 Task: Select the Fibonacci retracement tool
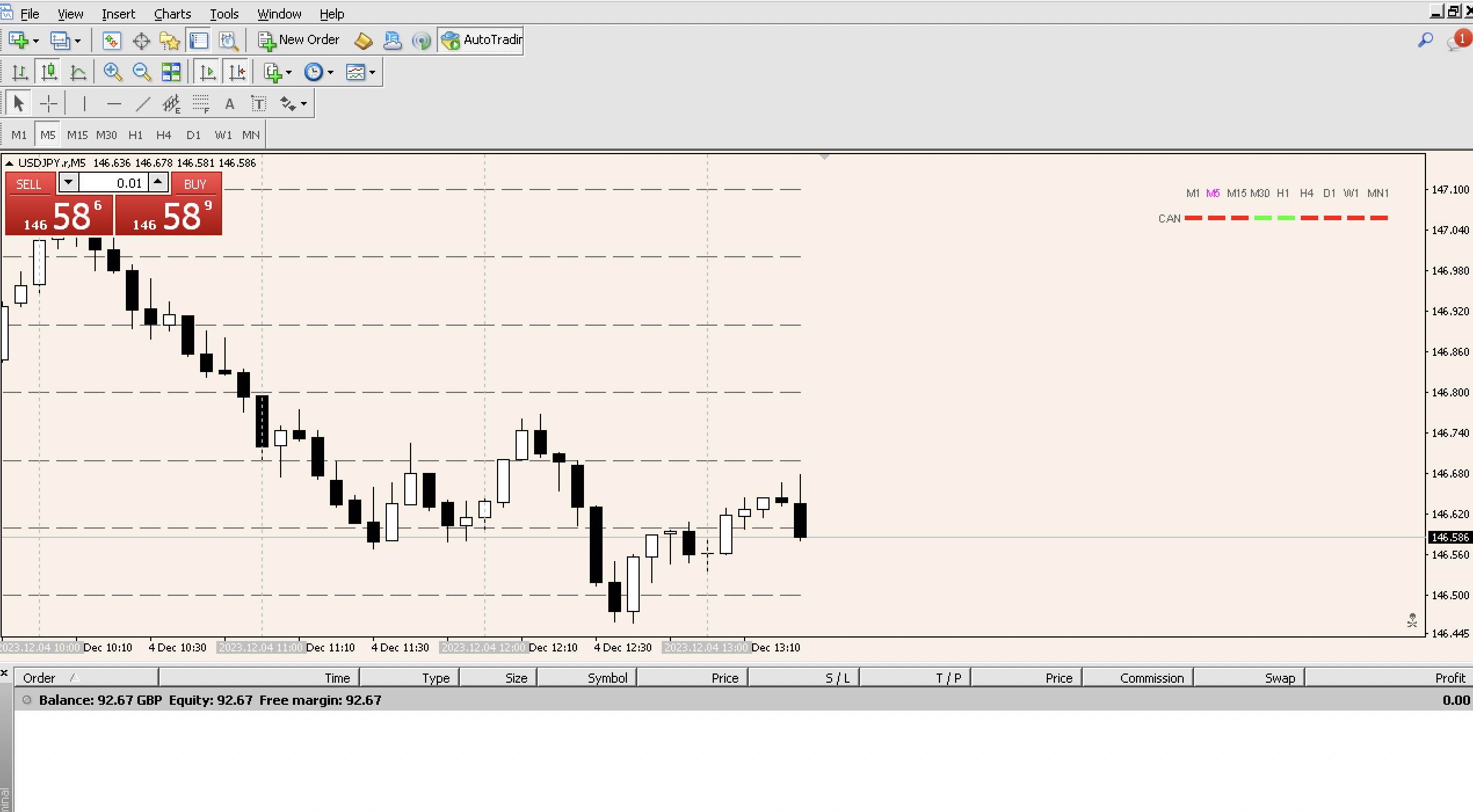[201, 103]
